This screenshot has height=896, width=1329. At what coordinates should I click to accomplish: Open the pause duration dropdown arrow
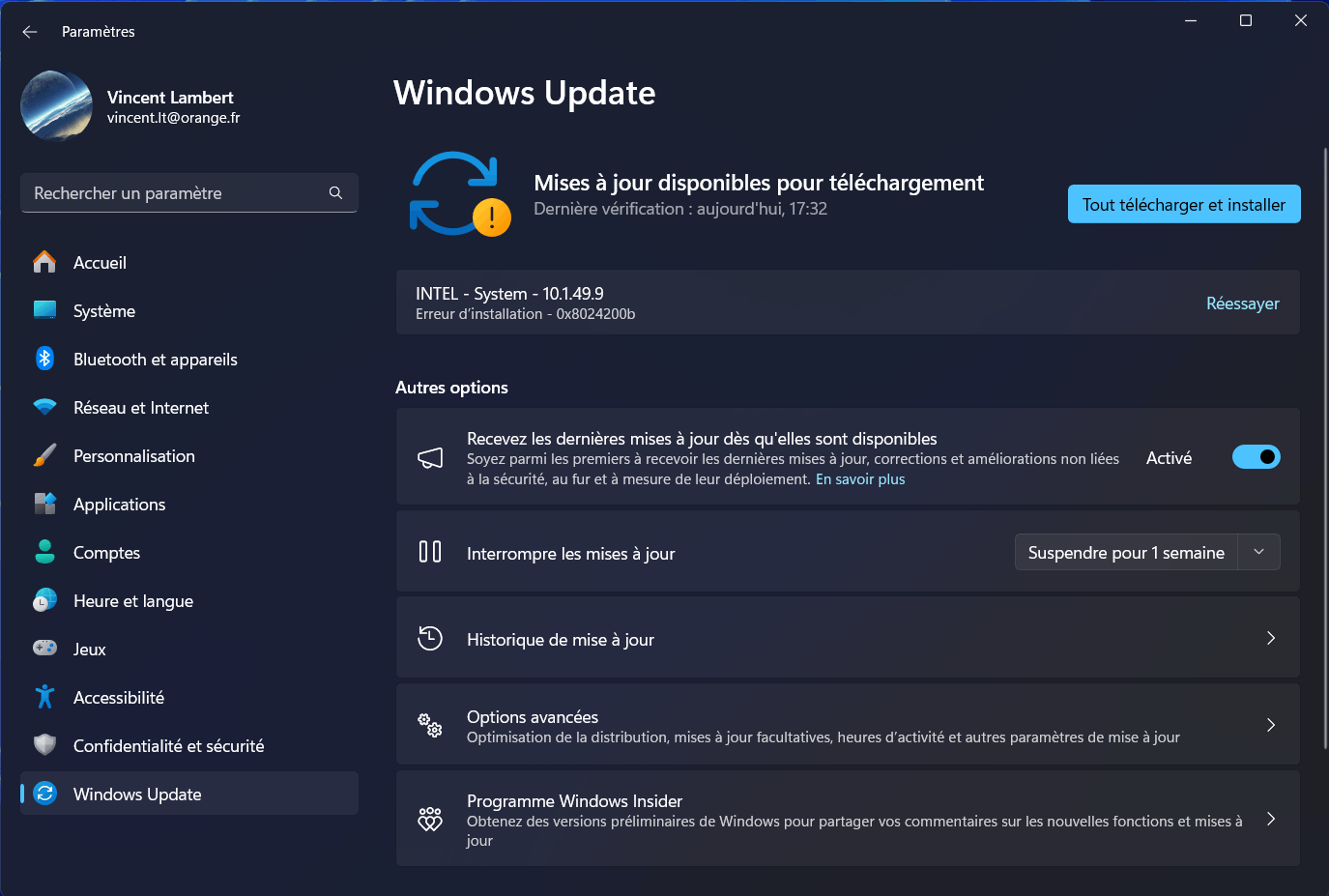(1258, 552)
